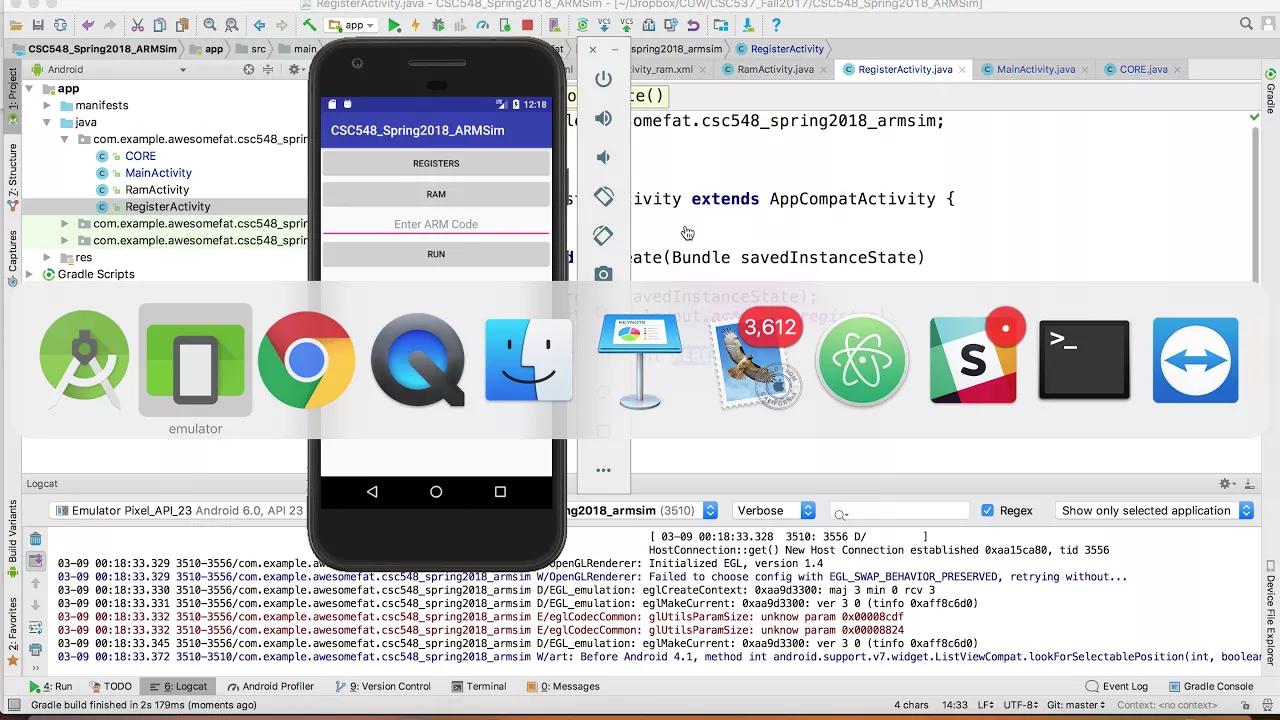
Task: Click the Cut scissors icon in toolbar
Action: click(138, 25)
